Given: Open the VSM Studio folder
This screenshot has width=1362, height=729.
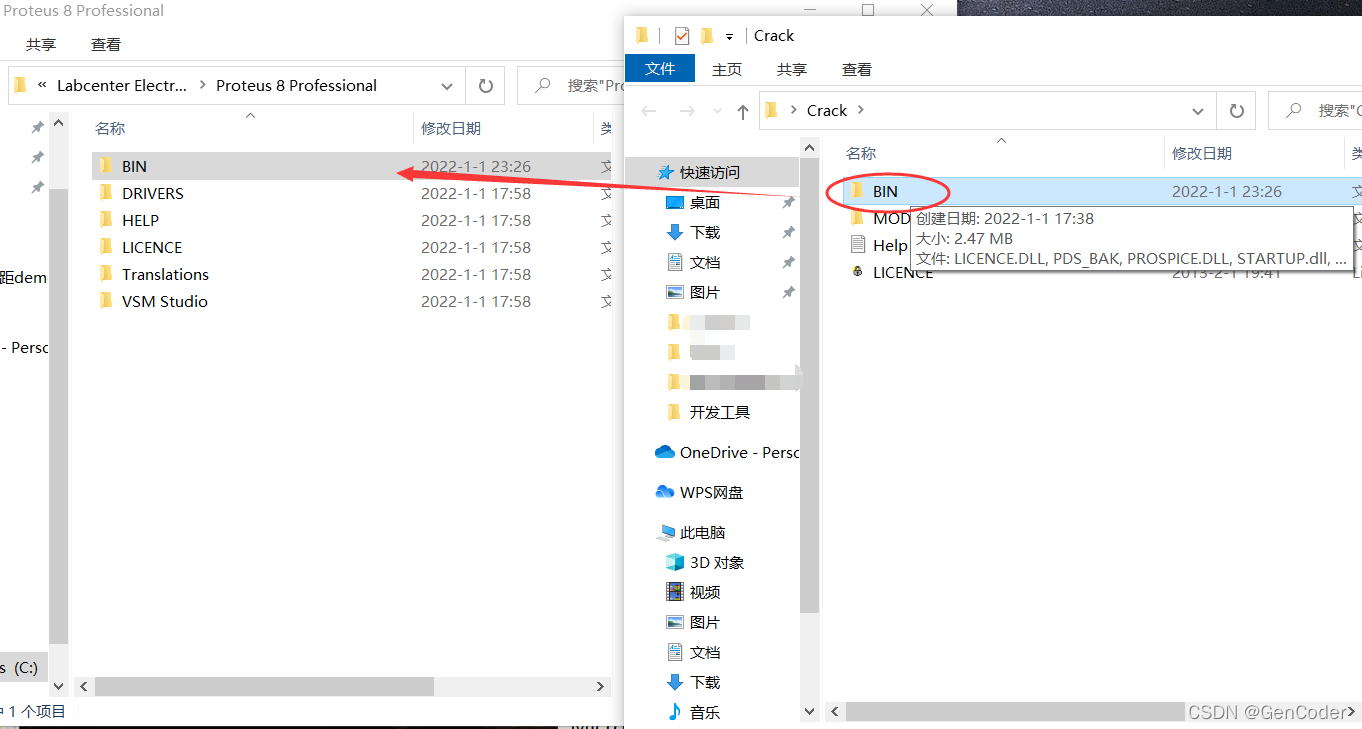Looking at the screenshot, I should (x=164, y=301).
